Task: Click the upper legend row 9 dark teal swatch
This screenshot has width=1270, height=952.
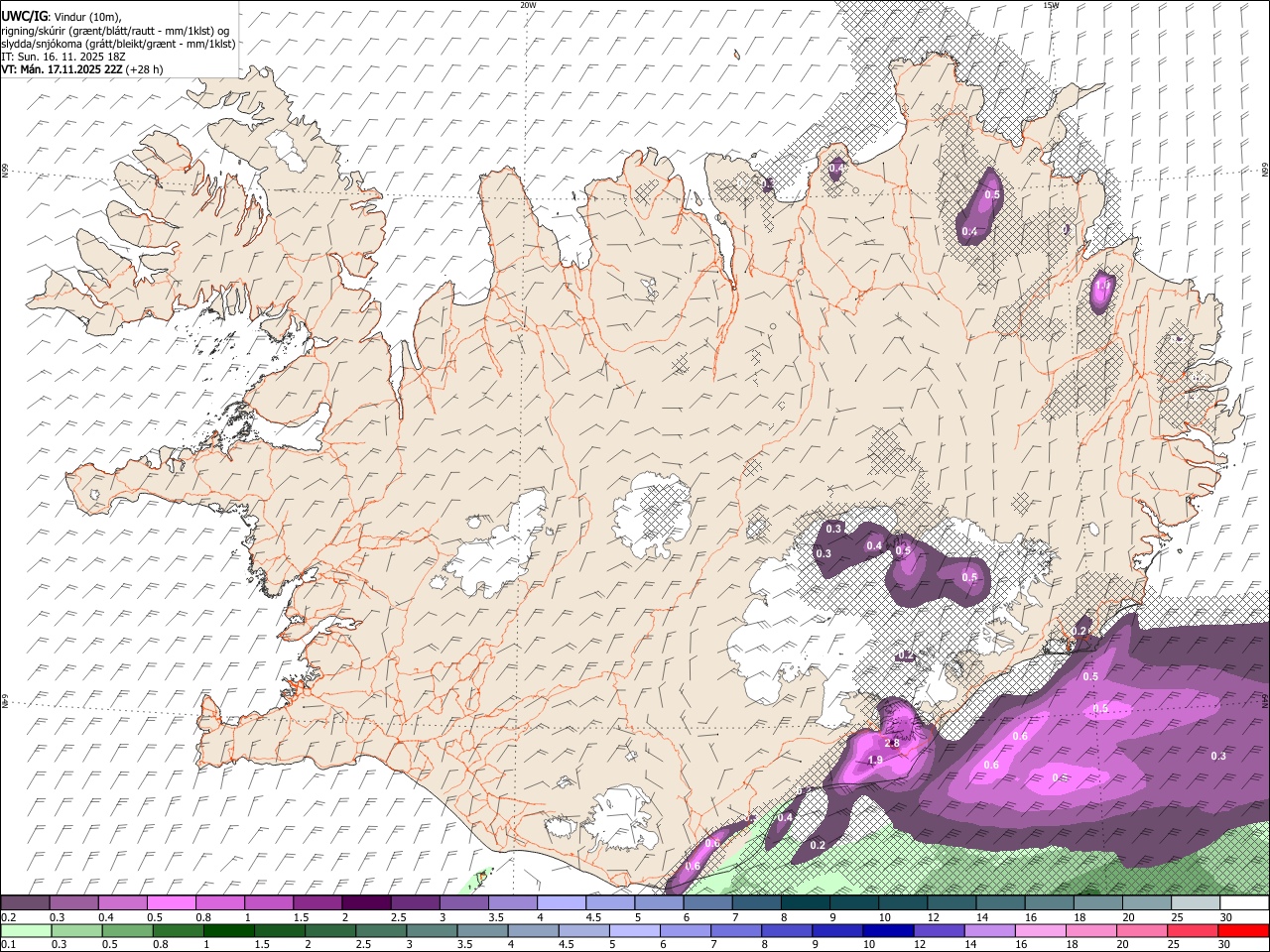Action: [x=854, y=902]
